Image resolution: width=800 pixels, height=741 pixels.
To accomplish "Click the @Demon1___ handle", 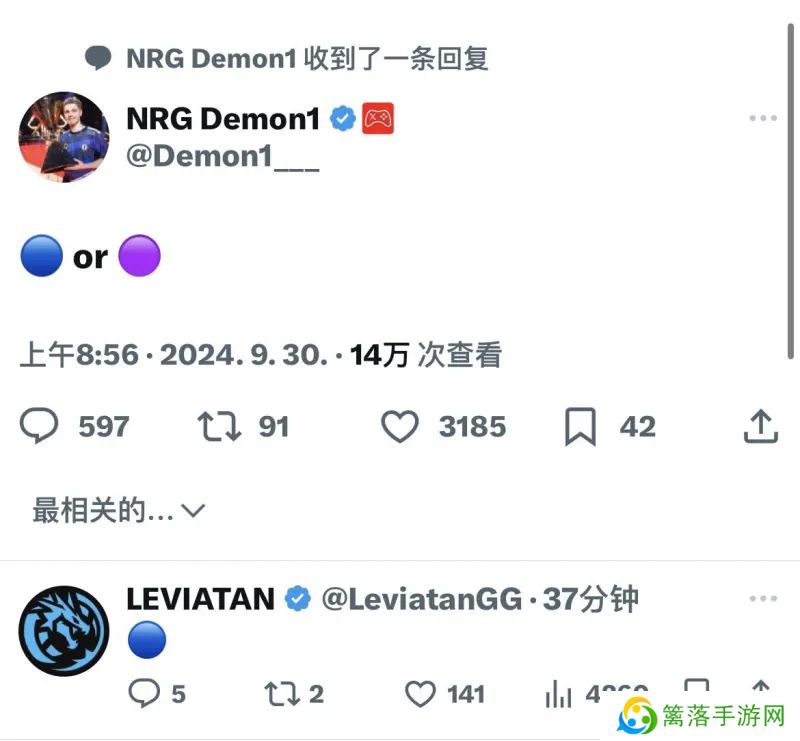I will [222, 156].
